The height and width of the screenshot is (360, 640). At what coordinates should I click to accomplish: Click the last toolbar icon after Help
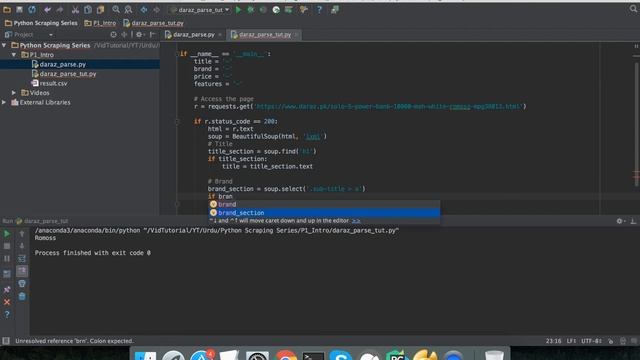335,9
